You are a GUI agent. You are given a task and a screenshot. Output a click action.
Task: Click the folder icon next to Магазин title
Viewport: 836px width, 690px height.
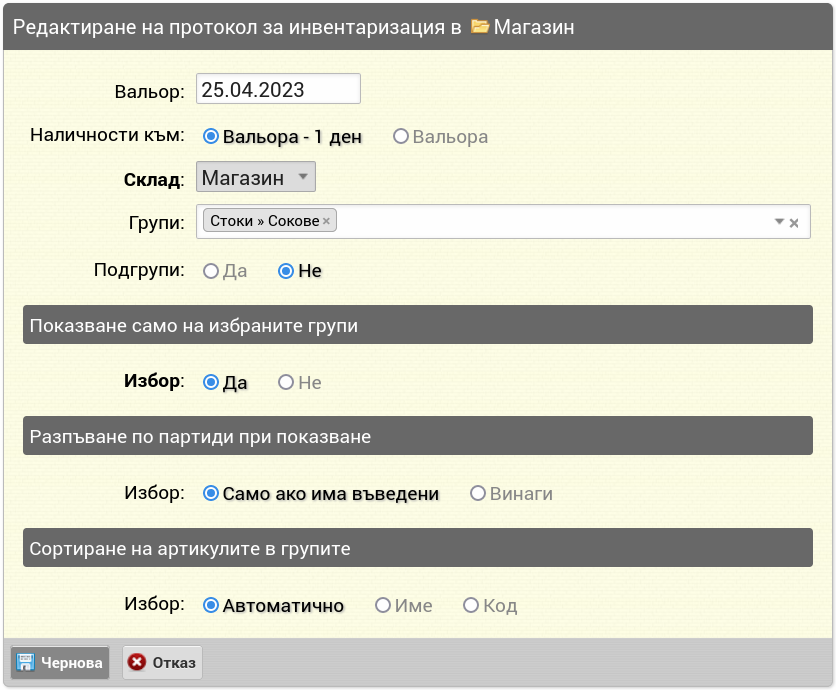(x=480, y=26)
